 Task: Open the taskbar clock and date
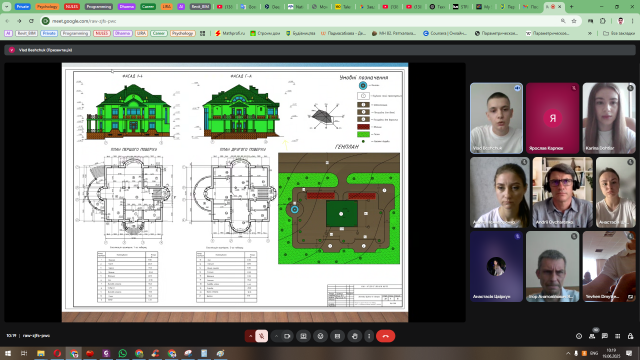(x=611, y=353)
